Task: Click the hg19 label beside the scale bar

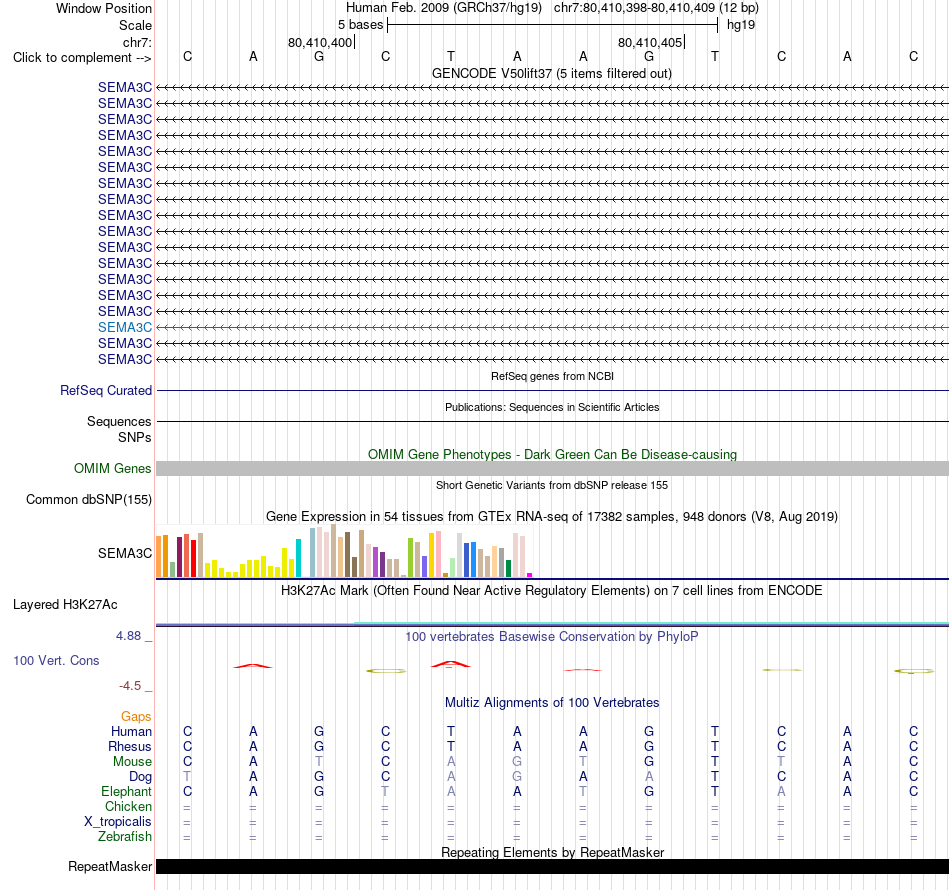Action: click(x=741, y=25)
